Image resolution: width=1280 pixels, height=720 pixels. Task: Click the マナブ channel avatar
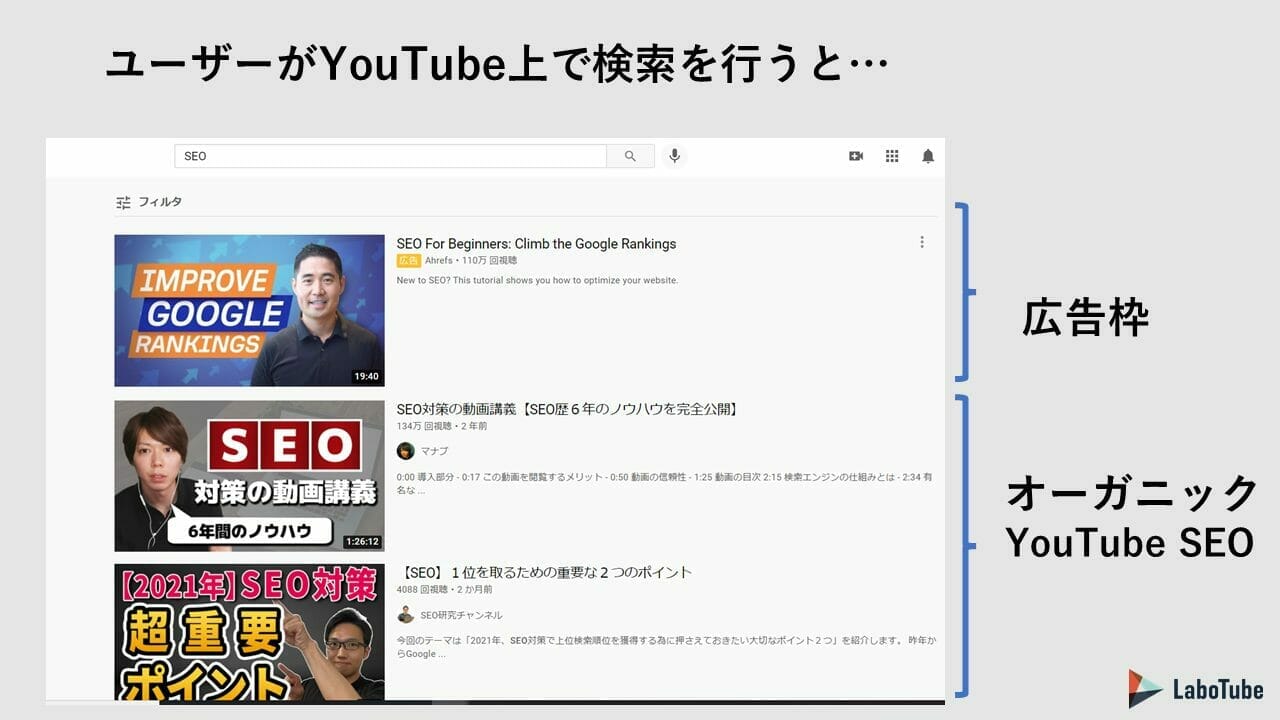point(406,451)
